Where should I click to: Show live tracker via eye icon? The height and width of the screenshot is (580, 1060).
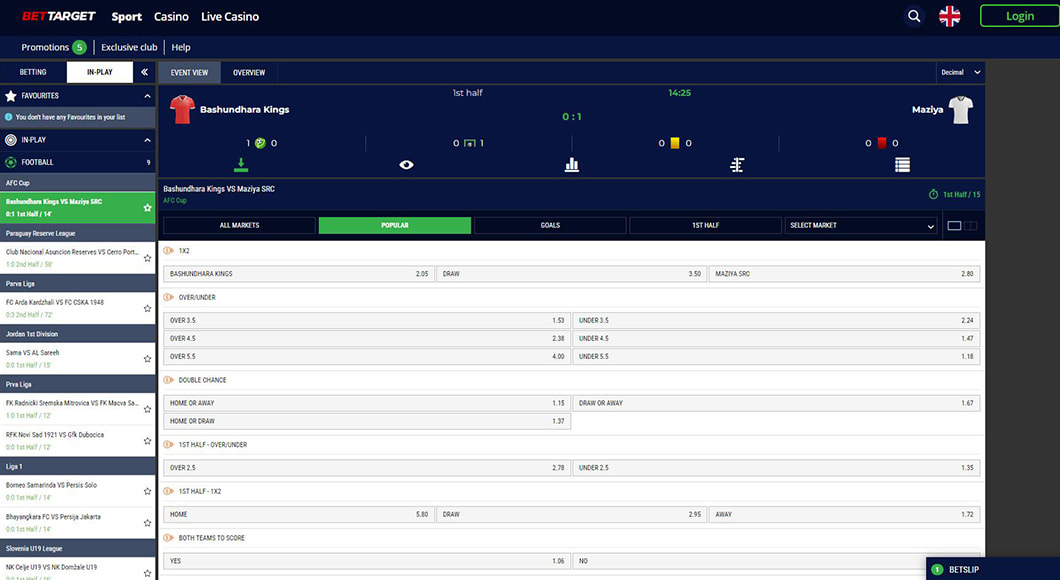click(x=406, y=165)
